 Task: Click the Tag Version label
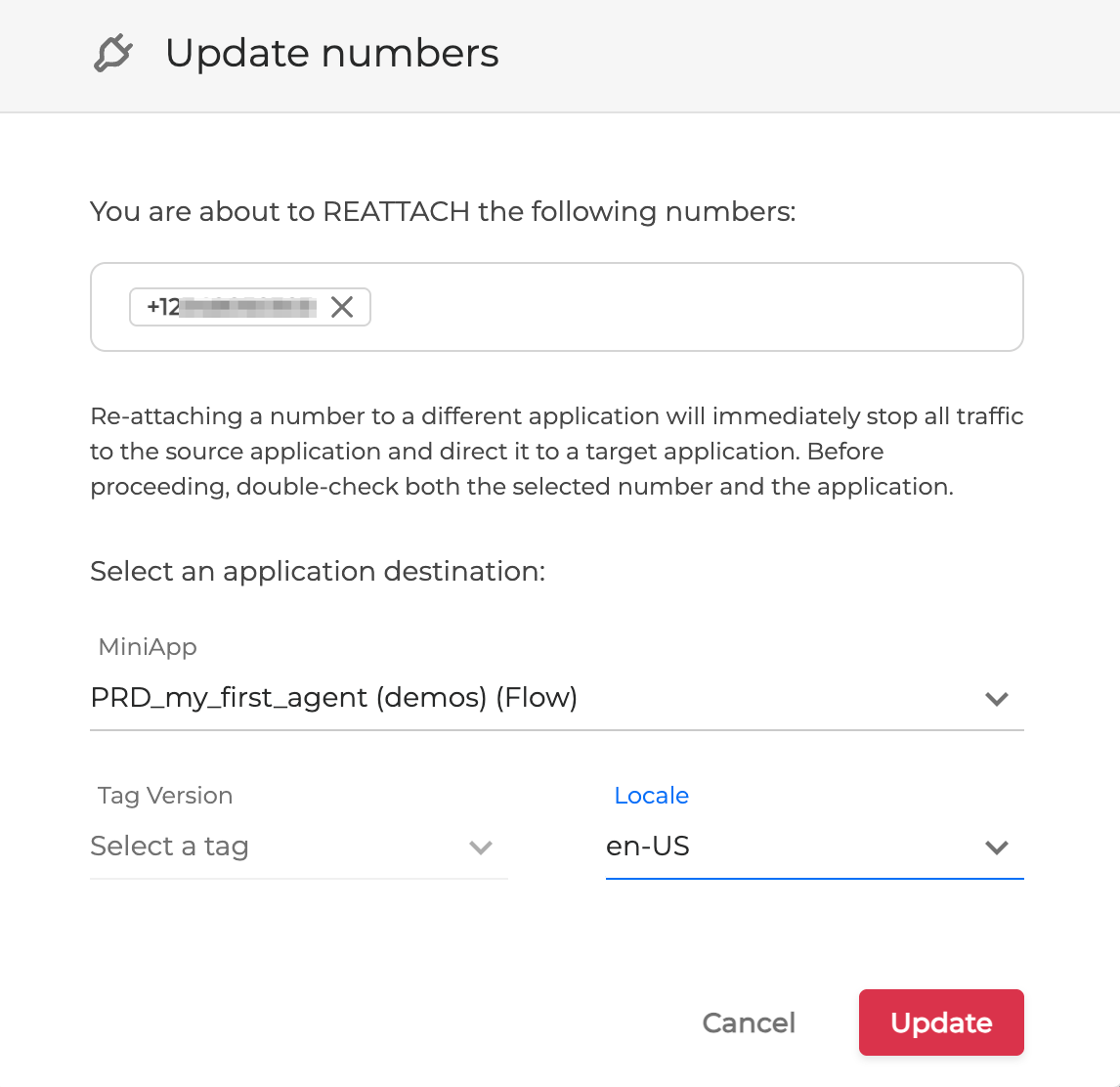point(164,796)
